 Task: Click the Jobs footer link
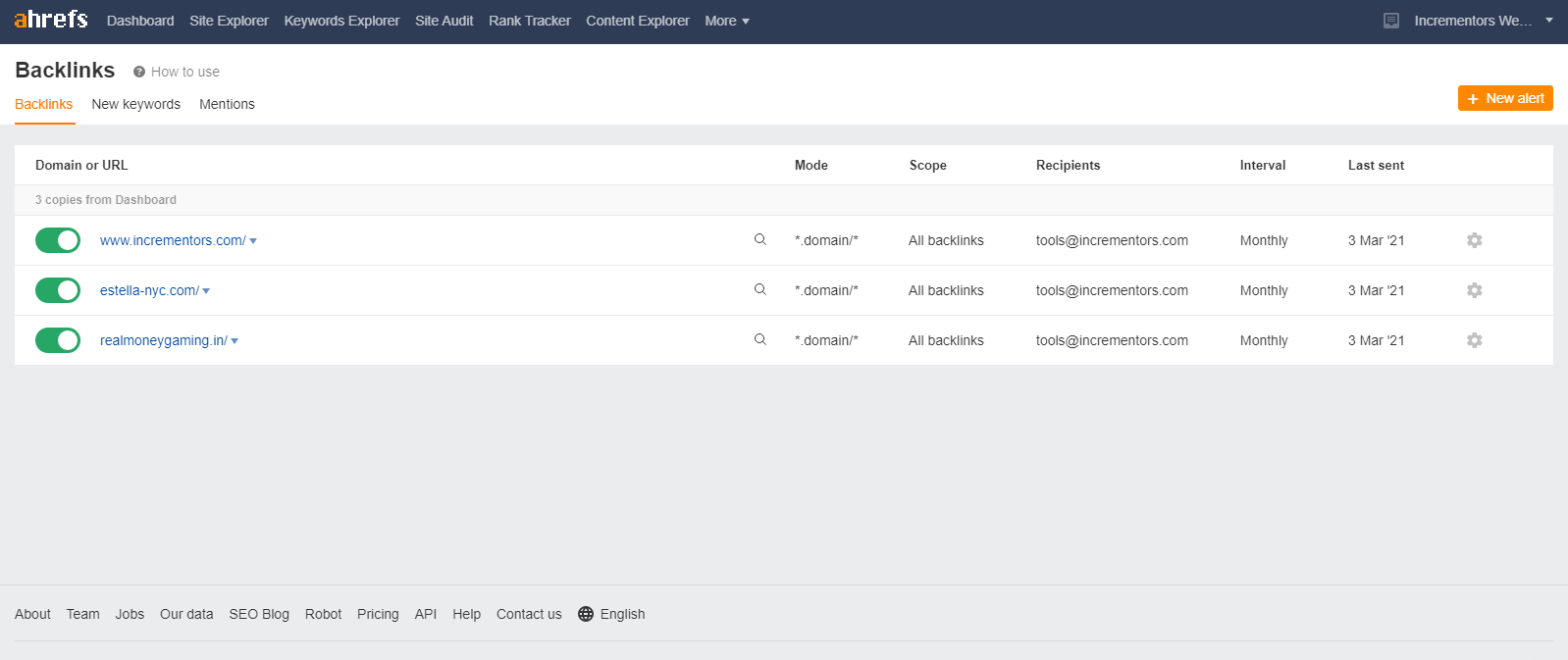click(130, 614)
